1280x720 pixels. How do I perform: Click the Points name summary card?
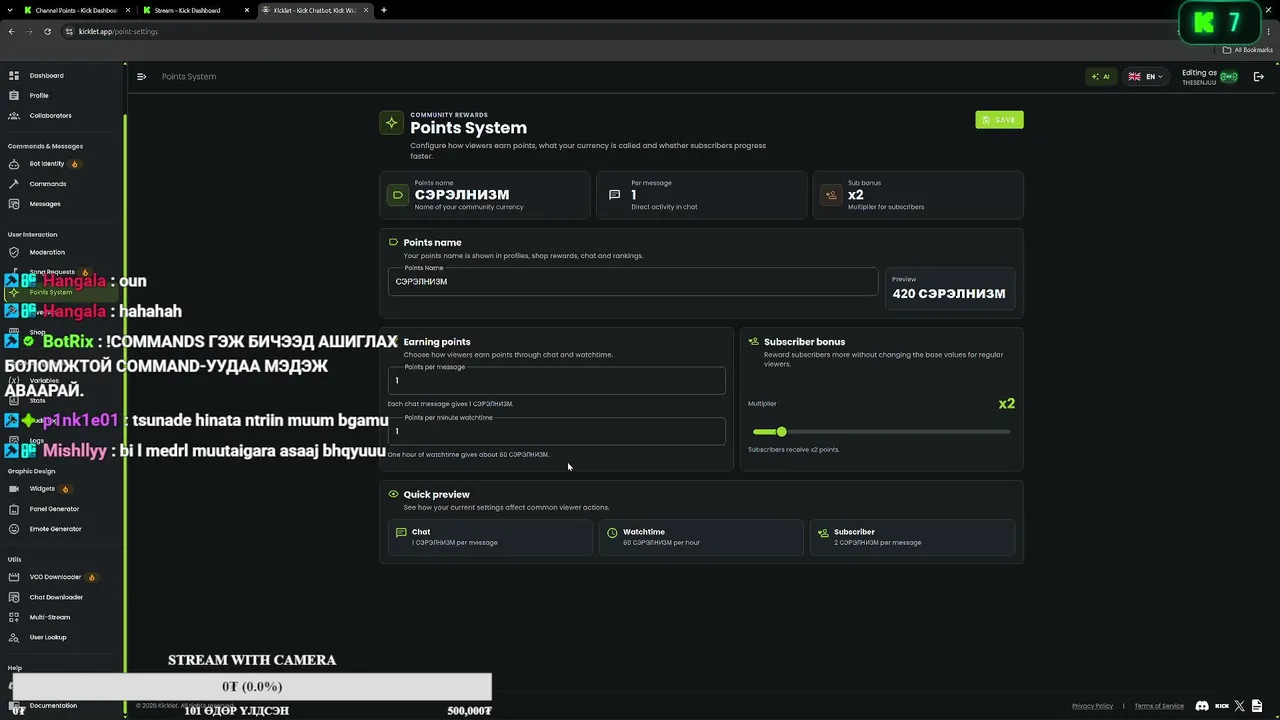[x=485, y=195]
